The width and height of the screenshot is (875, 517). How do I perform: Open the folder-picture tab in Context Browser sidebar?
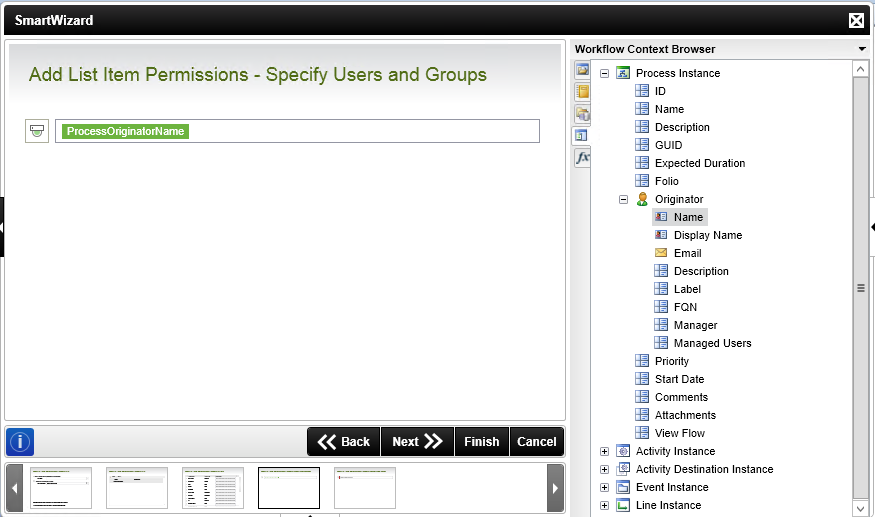582,70
